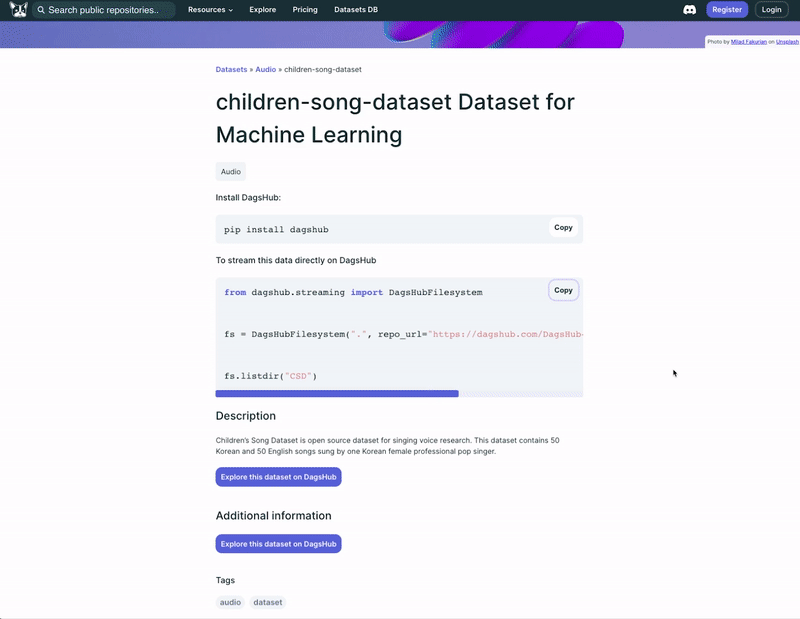Copy the DagsHubFilesystem streaming code
This screenshot has width=800, height=619.
pos(563,290)
